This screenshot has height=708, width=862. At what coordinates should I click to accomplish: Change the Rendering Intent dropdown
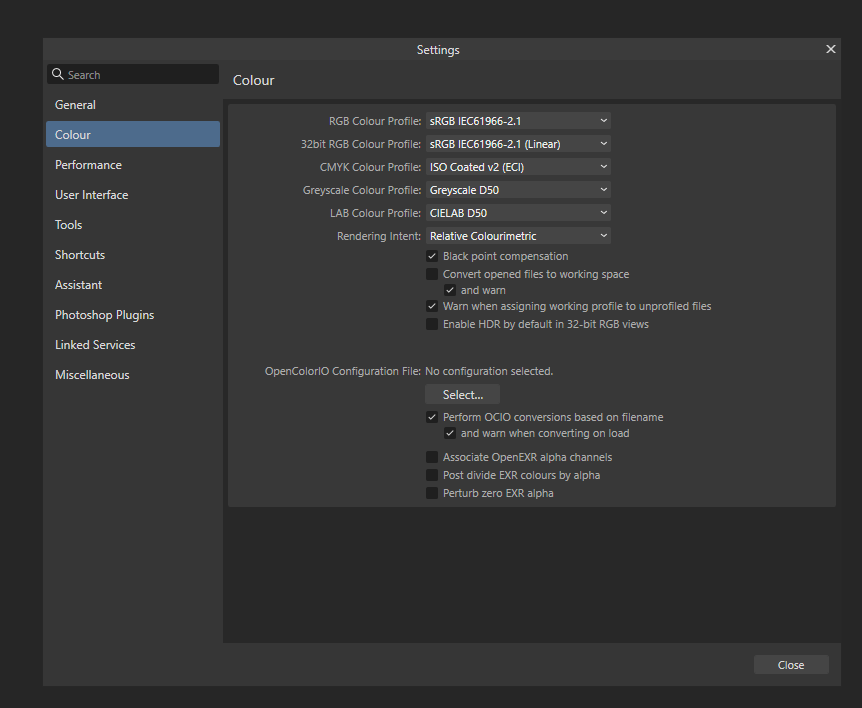(518, 236)
